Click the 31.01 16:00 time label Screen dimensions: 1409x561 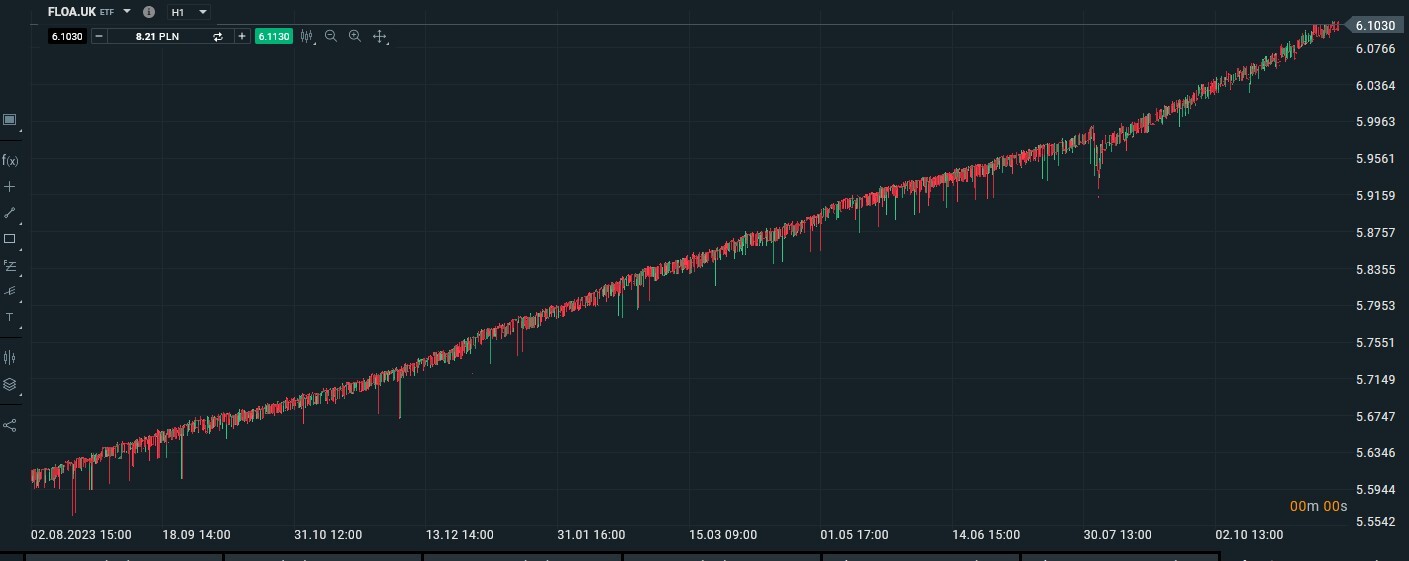[591, 535]
